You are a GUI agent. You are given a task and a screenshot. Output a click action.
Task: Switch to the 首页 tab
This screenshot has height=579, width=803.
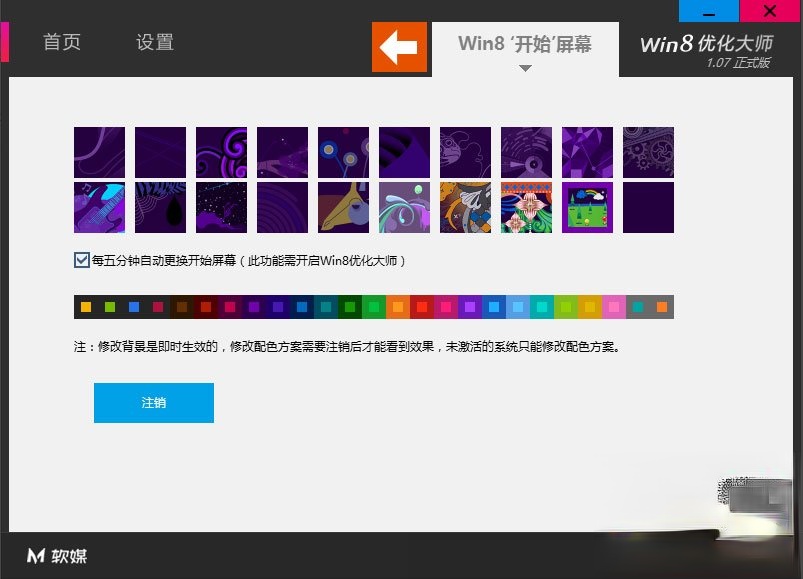click(61, 42)
